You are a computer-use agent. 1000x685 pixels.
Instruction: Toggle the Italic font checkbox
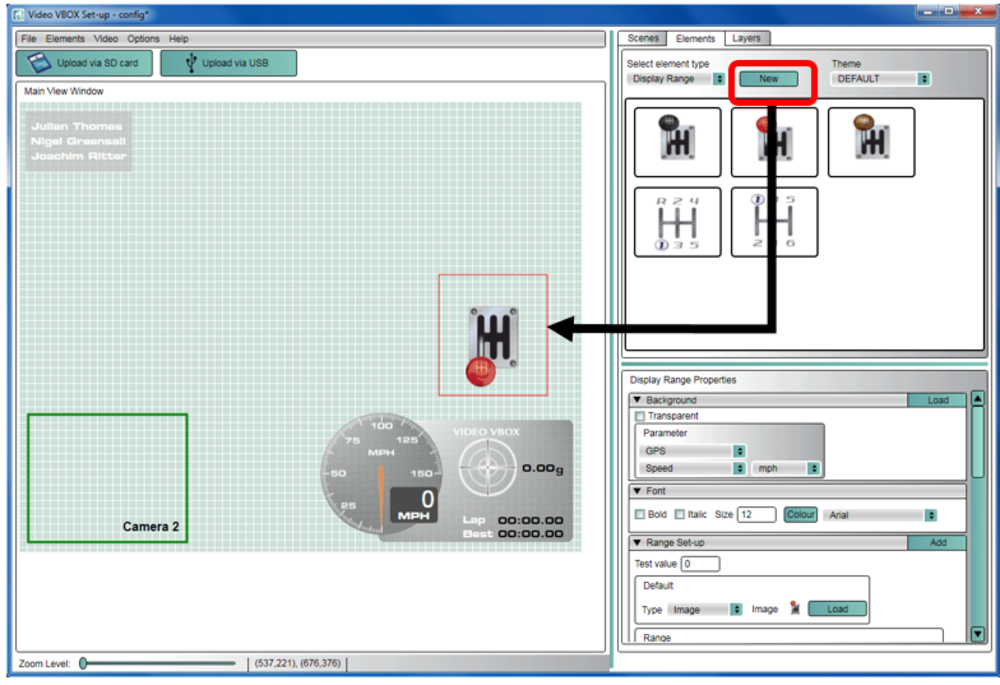tap(679, 515)
